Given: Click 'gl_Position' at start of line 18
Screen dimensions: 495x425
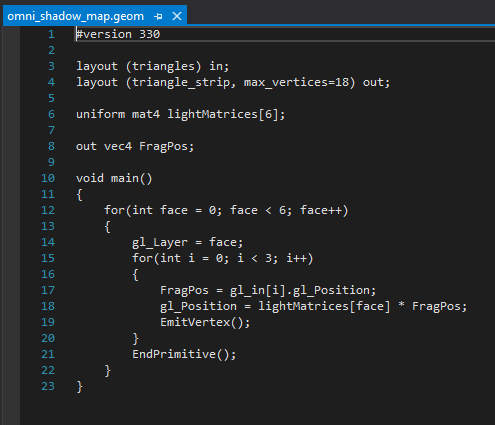Looking at the screenshot, I should pyautogui.click(x=198, y=306).
